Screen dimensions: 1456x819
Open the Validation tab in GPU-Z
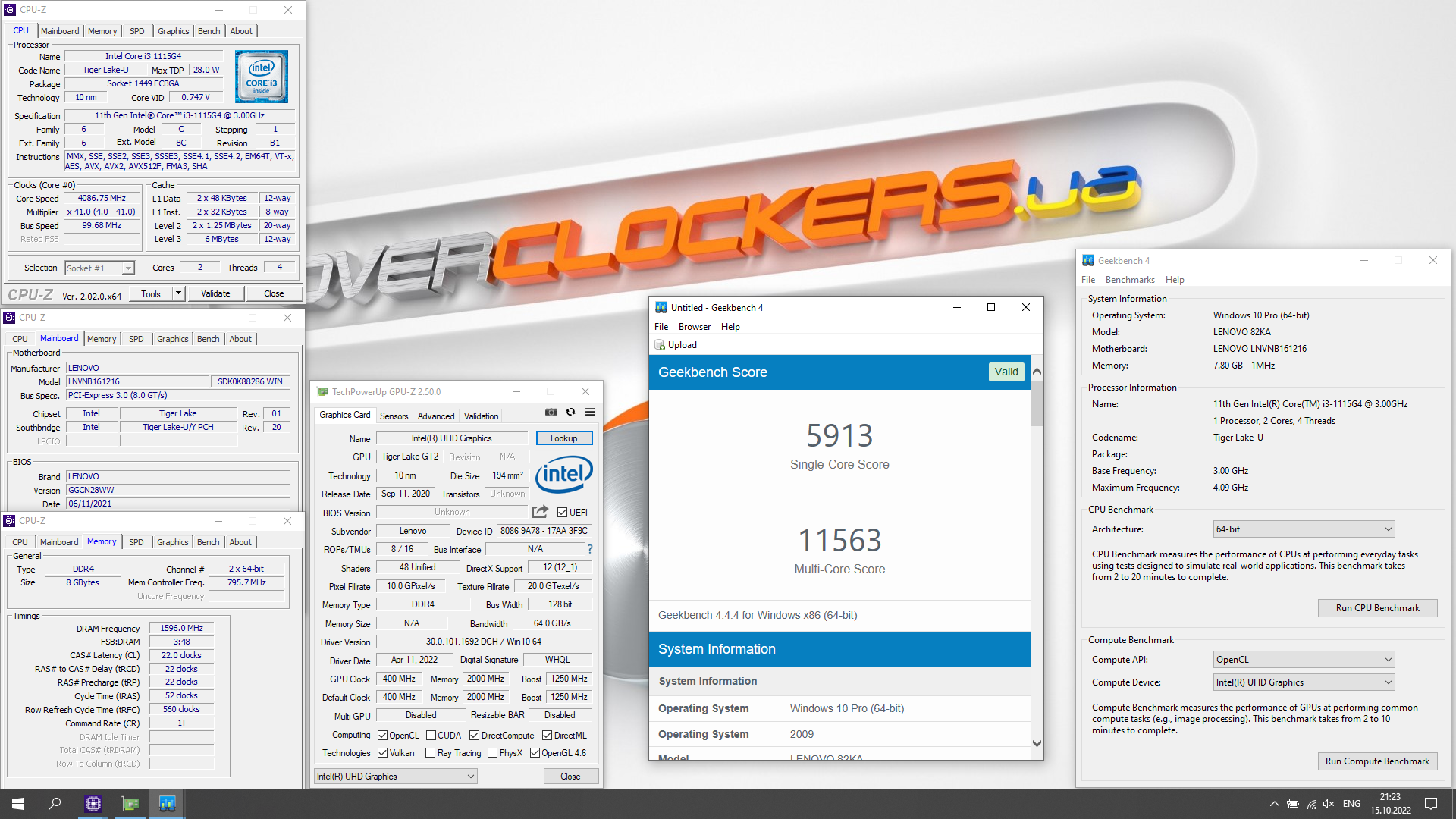pyautogui.click(x=481, y=416)
